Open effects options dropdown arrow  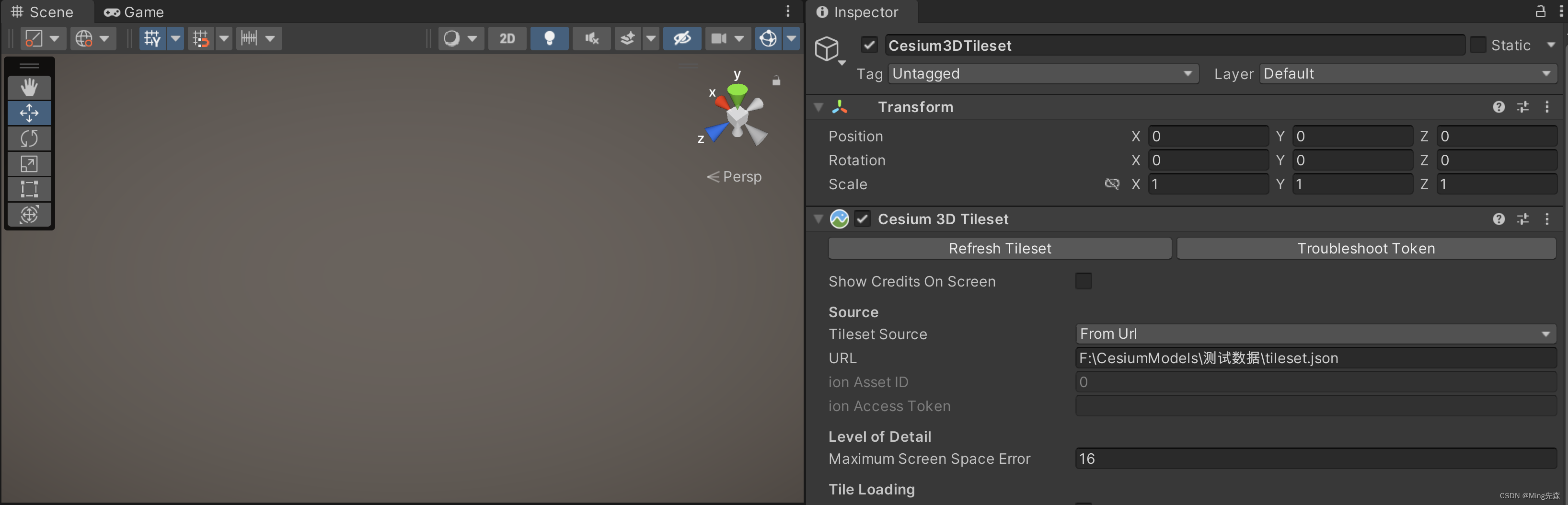651,38
